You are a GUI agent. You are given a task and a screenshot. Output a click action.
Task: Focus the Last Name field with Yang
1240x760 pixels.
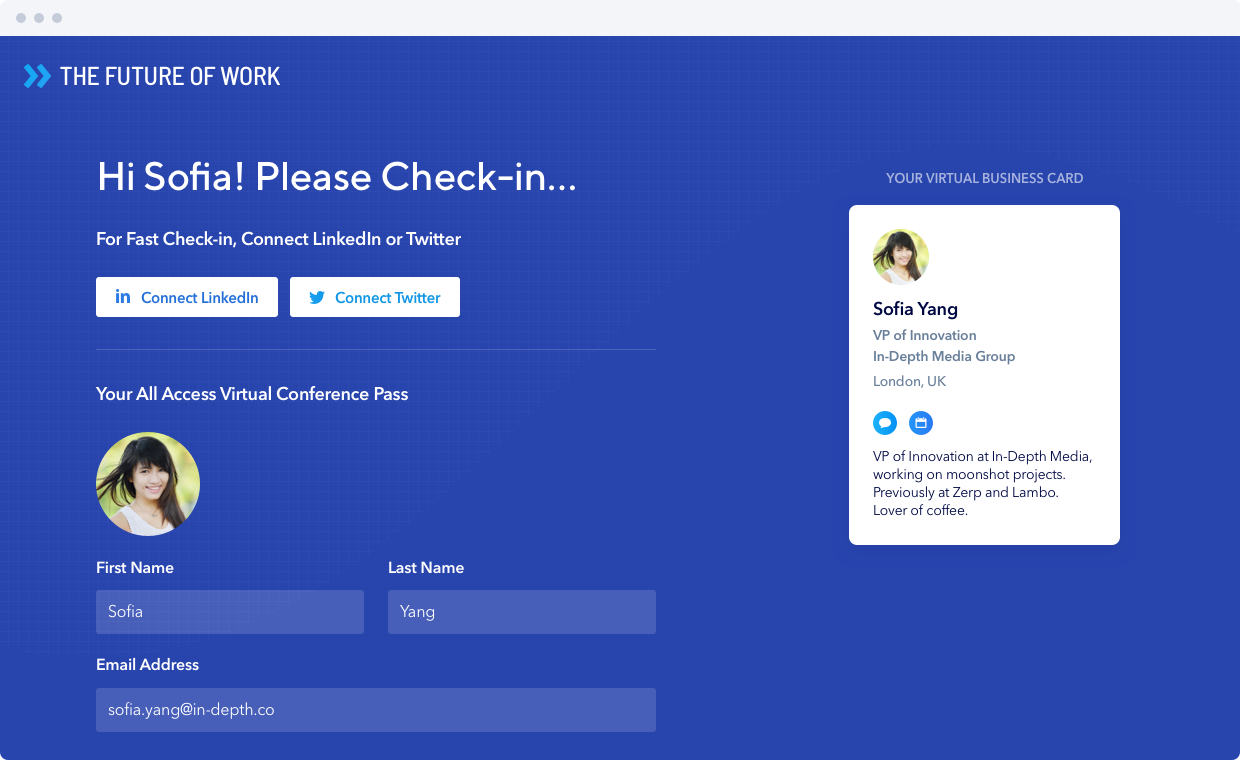(522, 612)
